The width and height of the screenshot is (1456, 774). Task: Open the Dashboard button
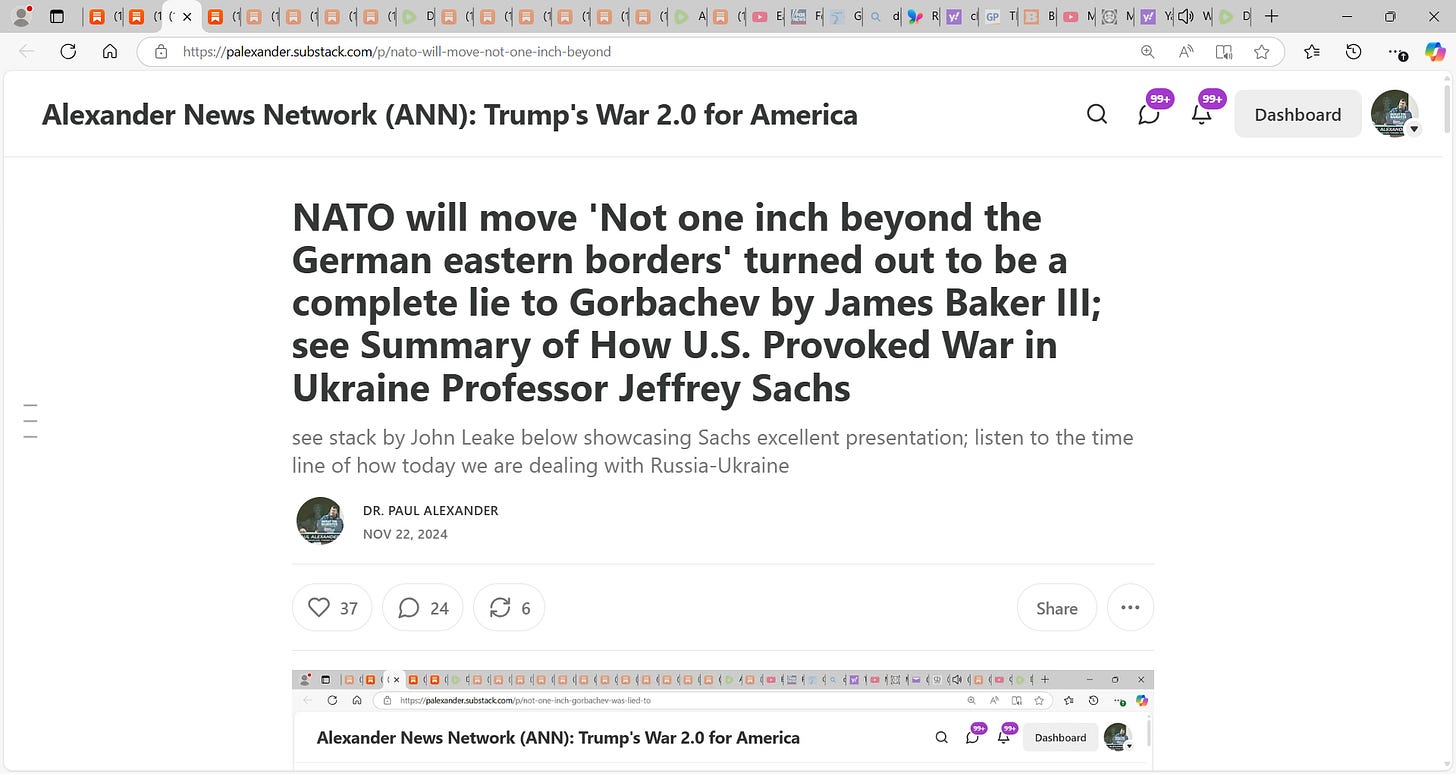pyautogui.click(x=1298, y=114)
